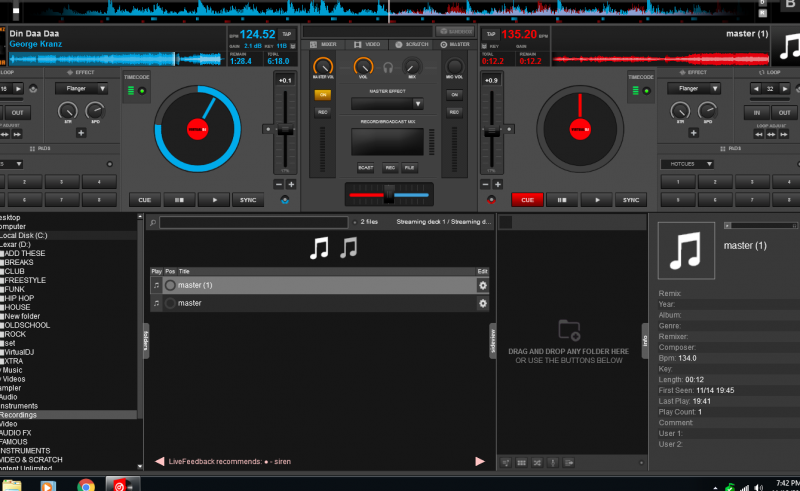Click right deck pitch plus button
The width and height of the screenshot is (800, 491).
(498, 184)
